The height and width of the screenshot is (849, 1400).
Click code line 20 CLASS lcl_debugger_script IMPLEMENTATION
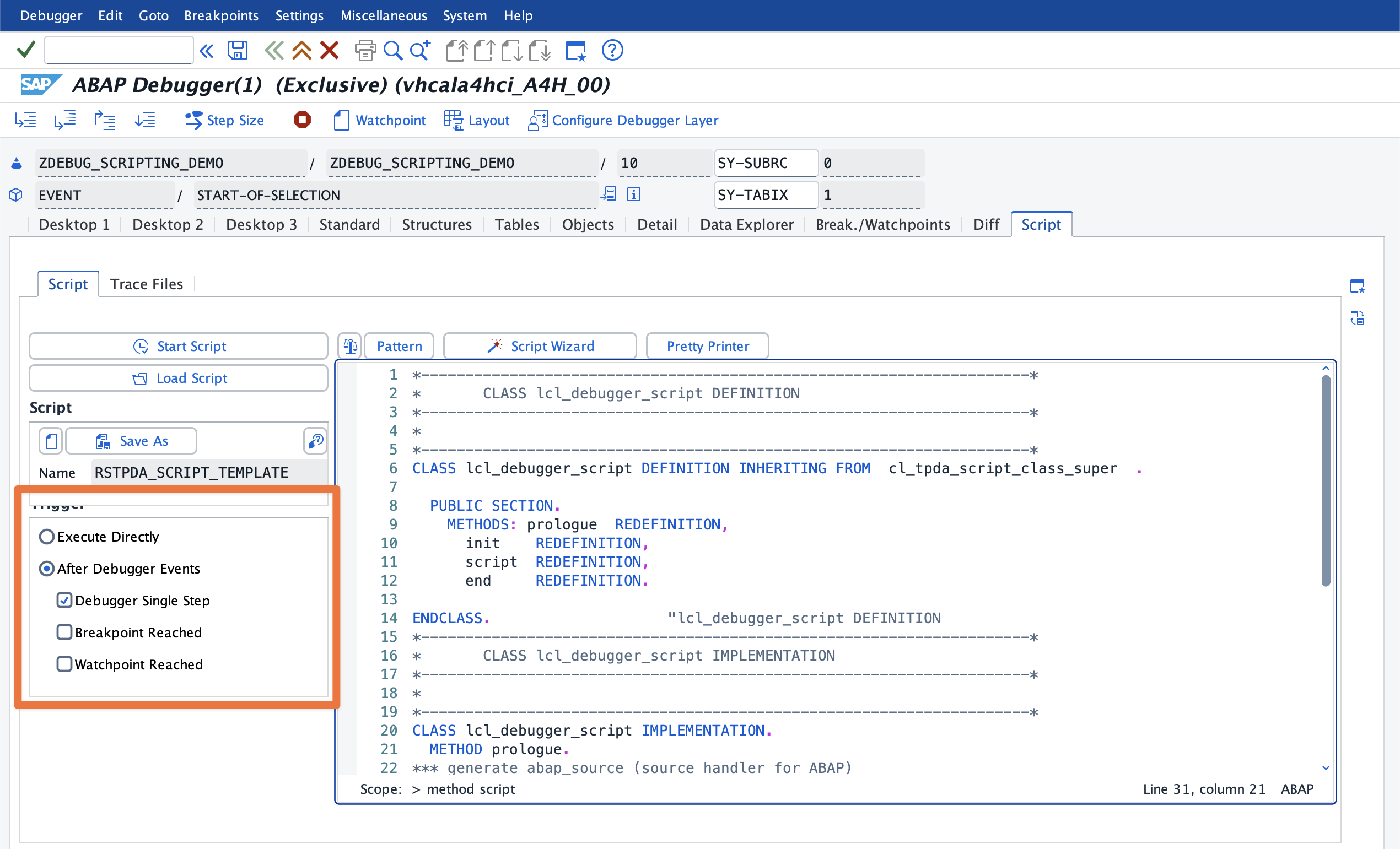(x=592, y=731)
